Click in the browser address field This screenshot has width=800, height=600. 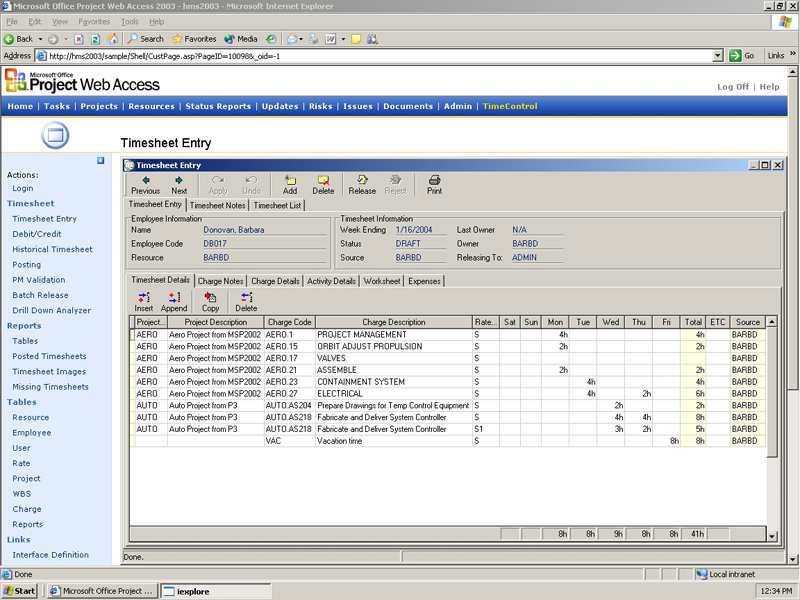pyautogui.click(x=380, y=56)
